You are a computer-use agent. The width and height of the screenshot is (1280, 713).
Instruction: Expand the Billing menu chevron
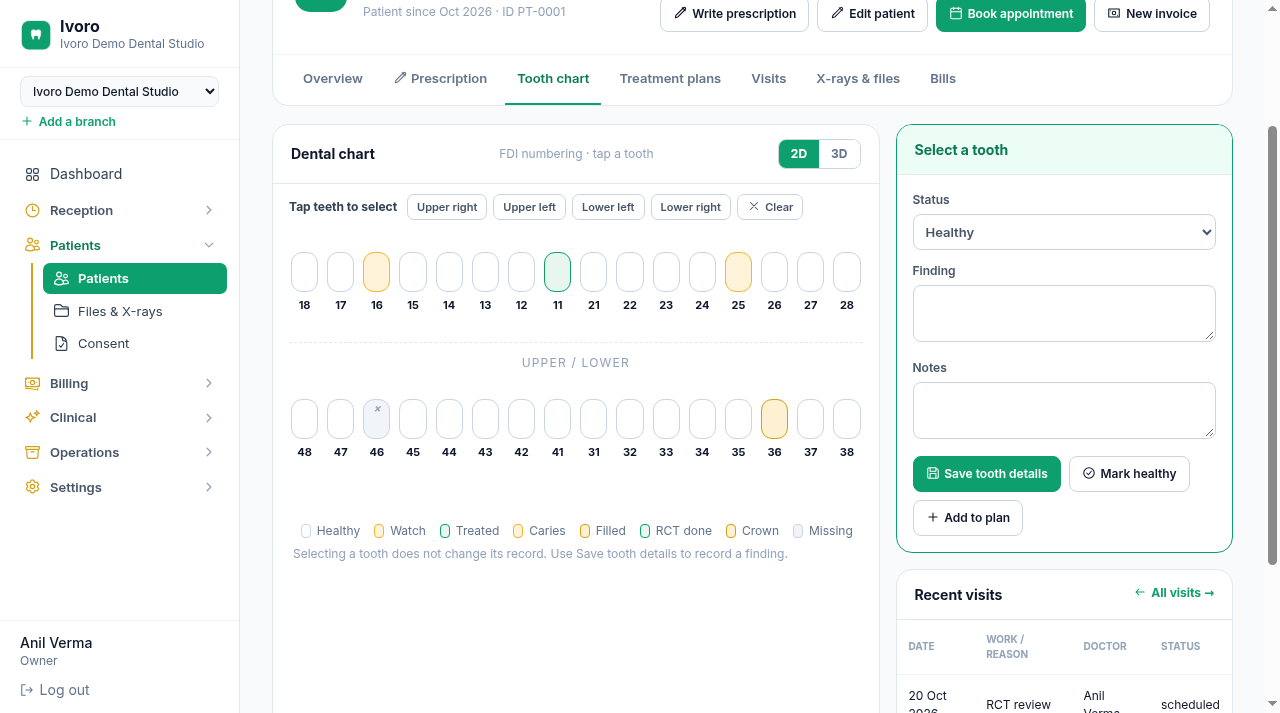click(209, 383)
